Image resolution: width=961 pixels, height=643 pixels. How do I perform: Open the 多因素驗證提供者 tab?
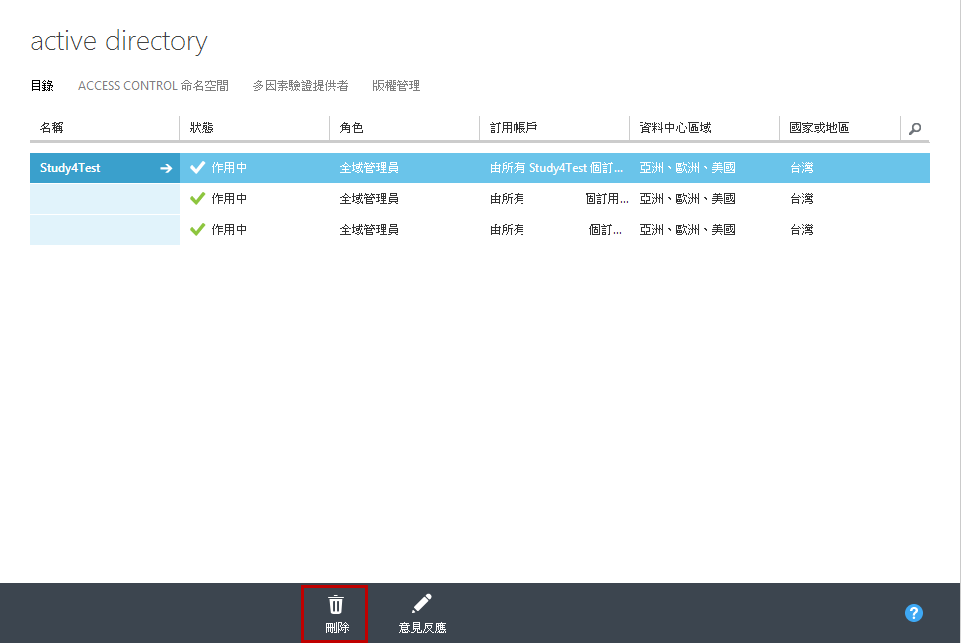pos(300,86)
